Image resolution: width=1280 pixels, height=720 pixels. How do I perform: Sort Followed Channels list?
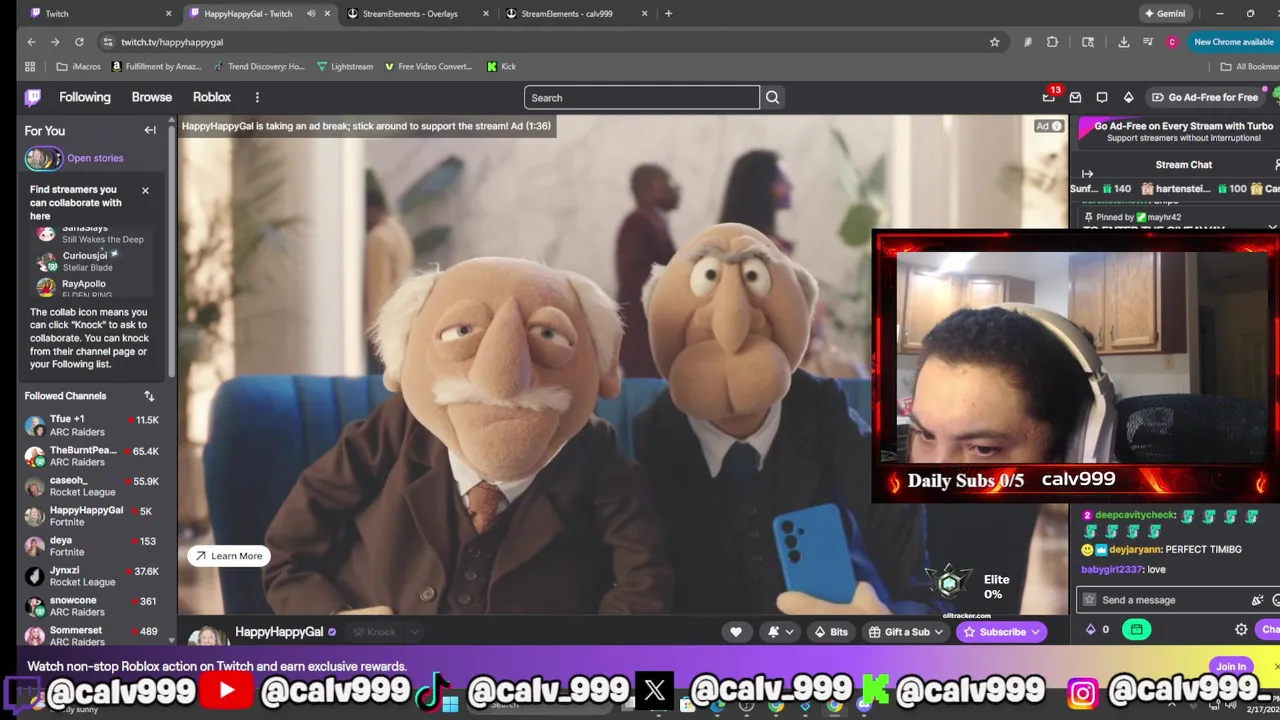pyautogui.click(x=149, y=396)
